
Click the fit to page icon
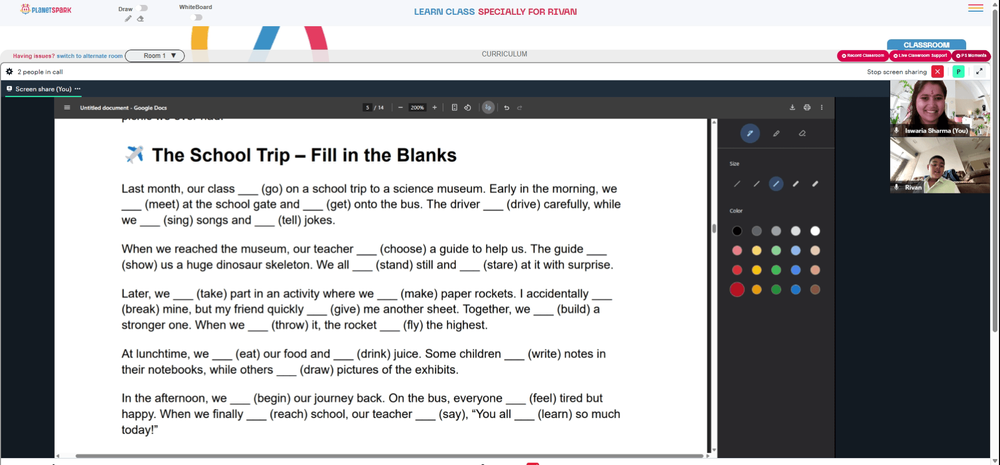point(454,108)
